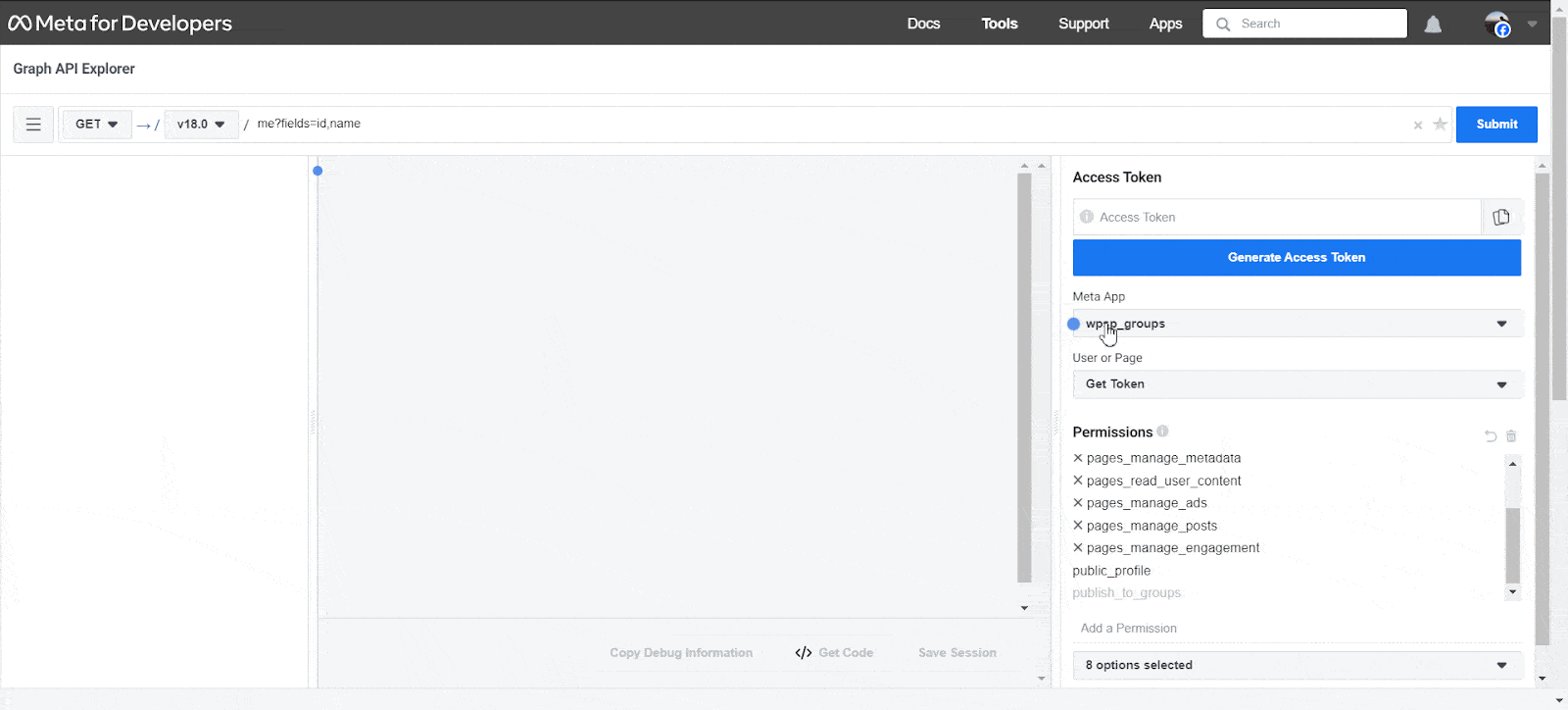Open the v18.0 version dropdown
Screen dimensions: 1568x710
201,125
